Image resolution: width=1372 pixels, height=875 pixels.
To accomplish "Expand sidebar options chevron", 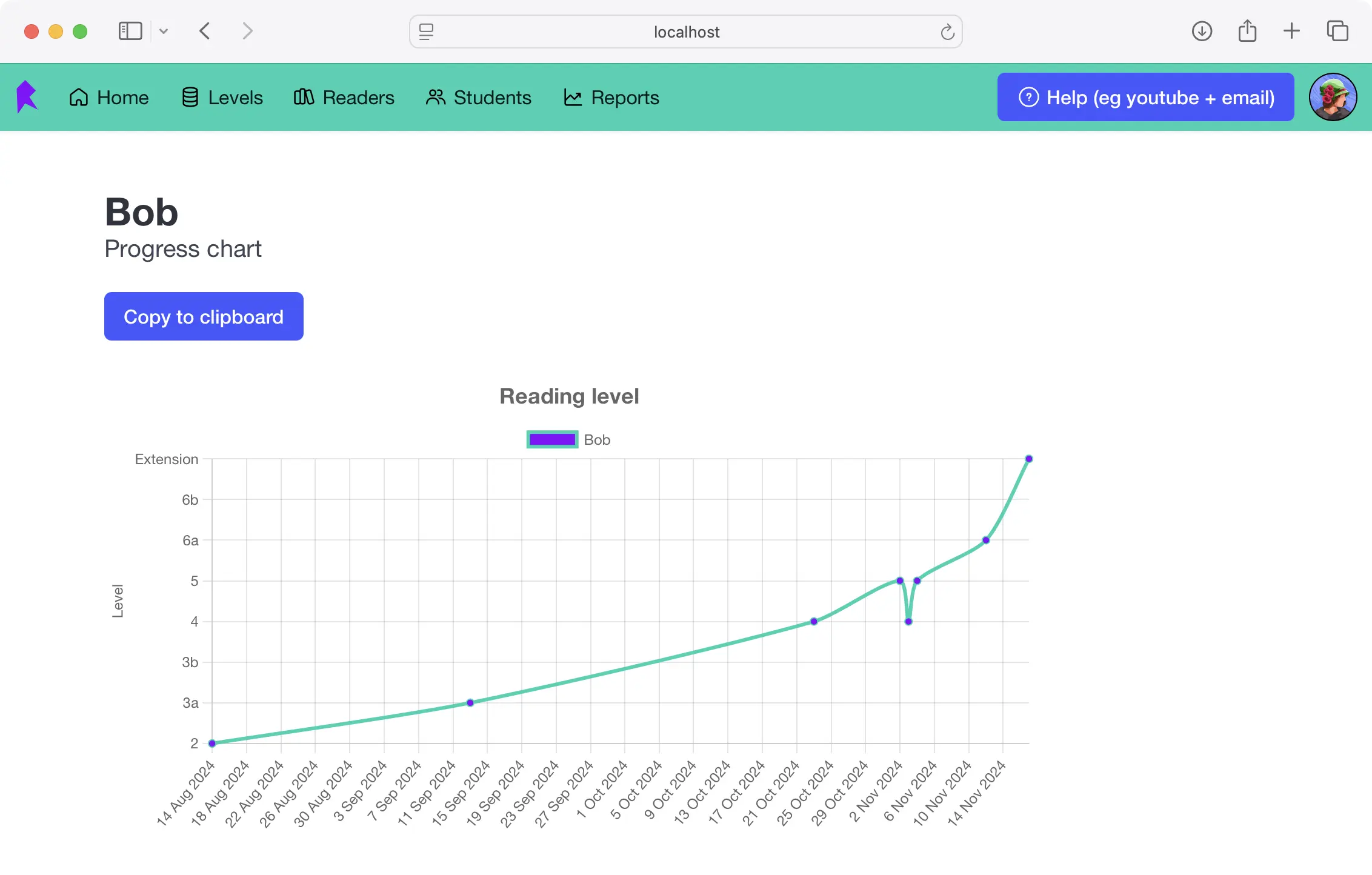I will tap(164, 31).
